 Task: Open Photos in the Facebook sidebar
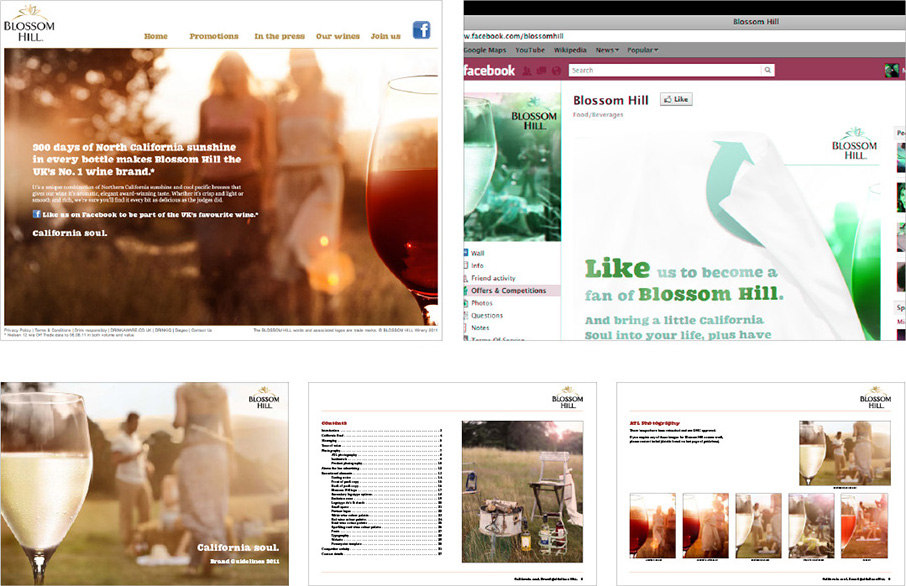[x=482, y=303]
